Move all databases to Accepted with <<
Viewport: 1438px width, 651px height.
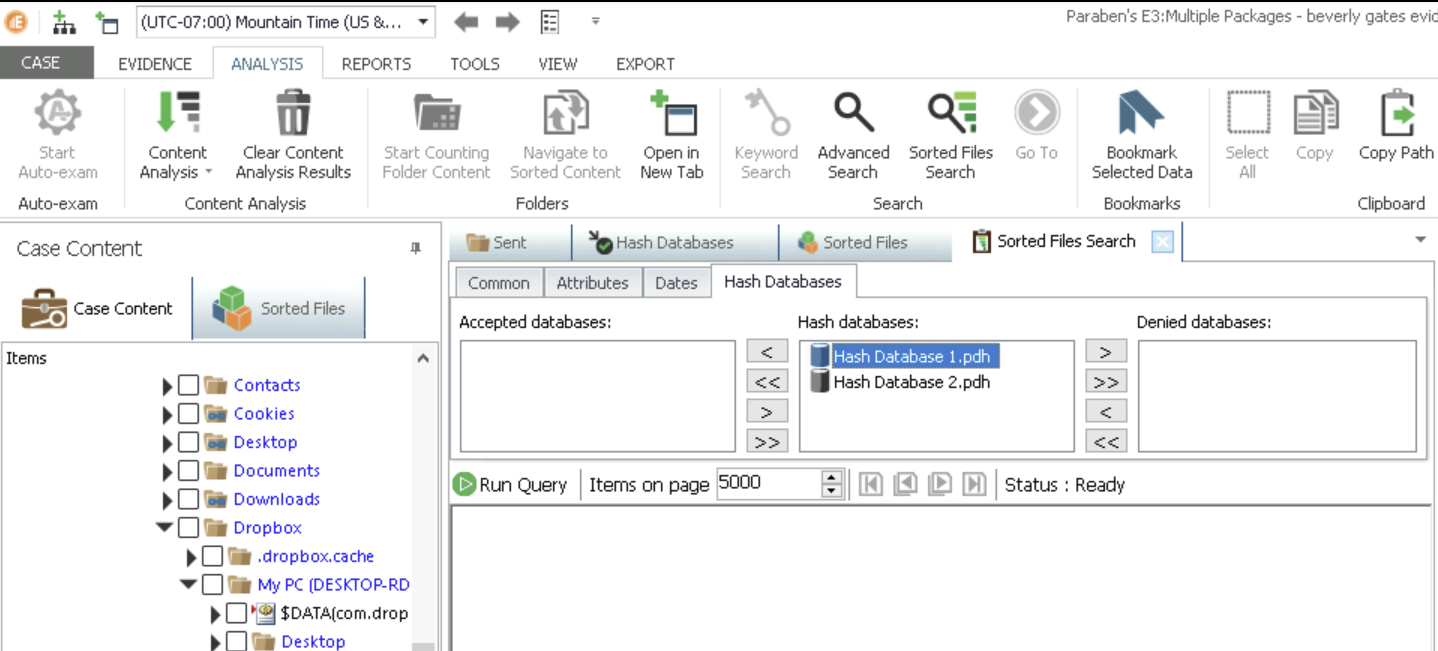[x=767, y=381]
